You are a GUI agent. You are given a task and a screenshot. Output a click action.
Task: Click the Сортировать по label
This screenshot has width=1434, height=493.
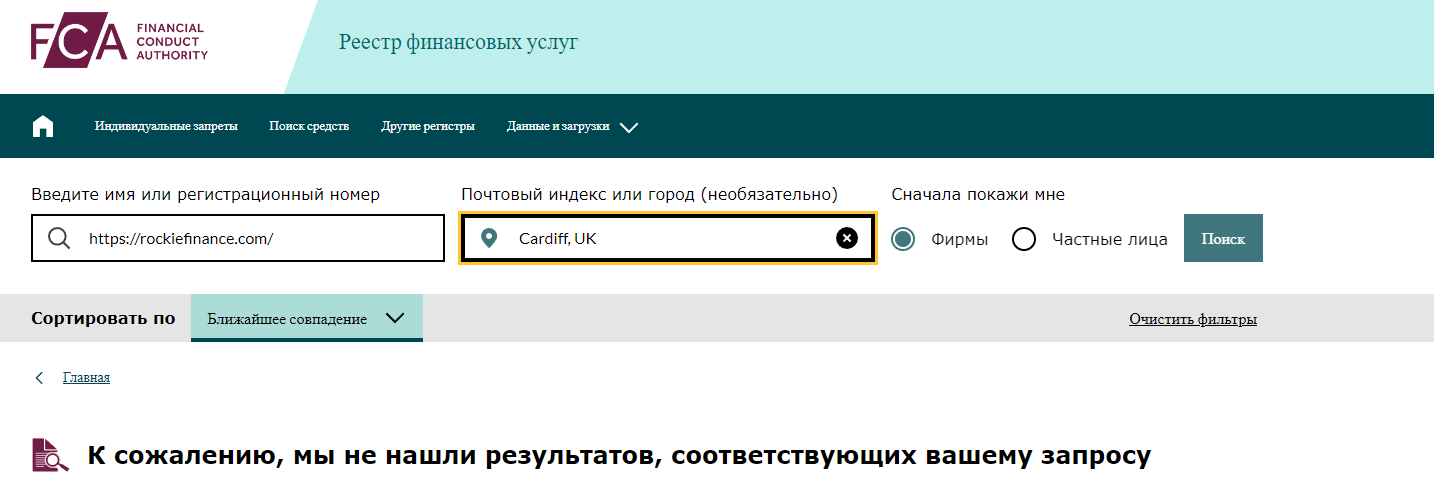[x=103, y=318]
